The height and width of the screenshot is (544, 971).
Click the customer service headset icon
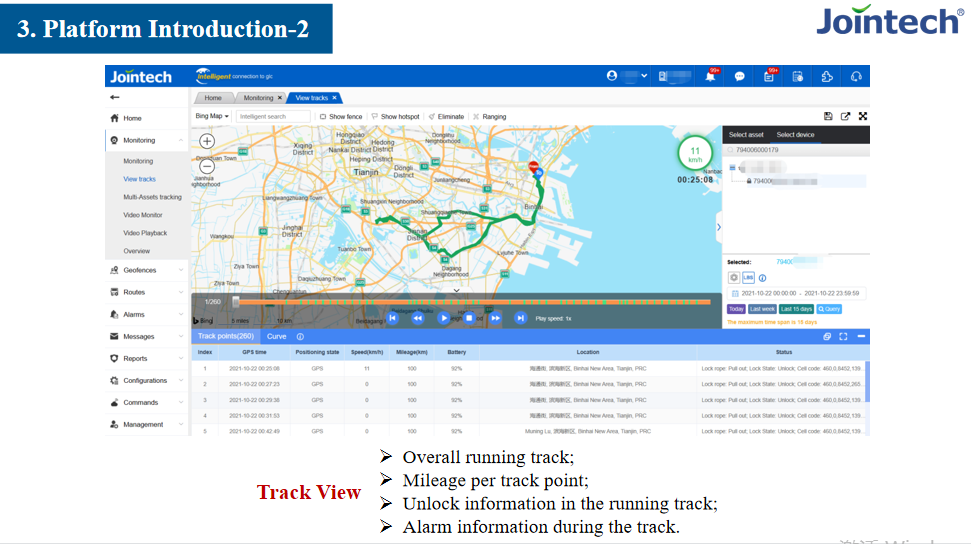pyautogui.click(x=856, y=77)
